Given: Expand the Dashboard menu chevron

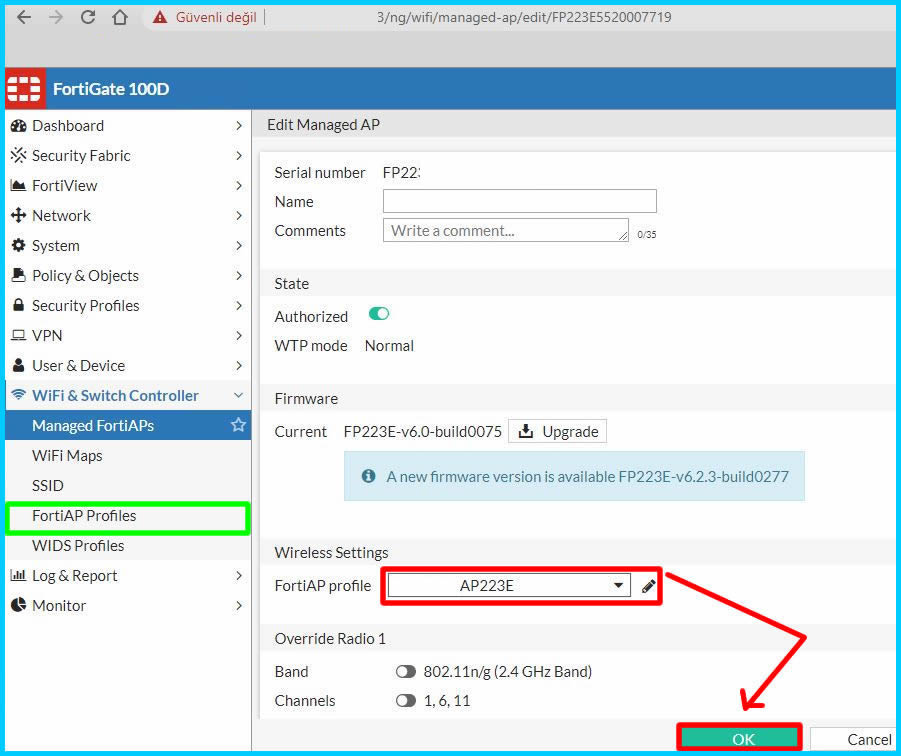Looking at the screenshot, I should [239, 126].
